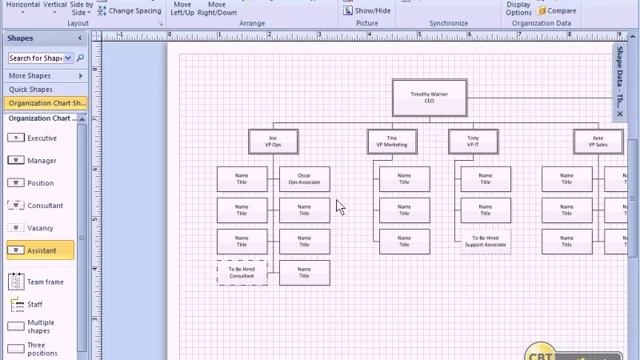Open Quick Shapes section

point(46,89)
